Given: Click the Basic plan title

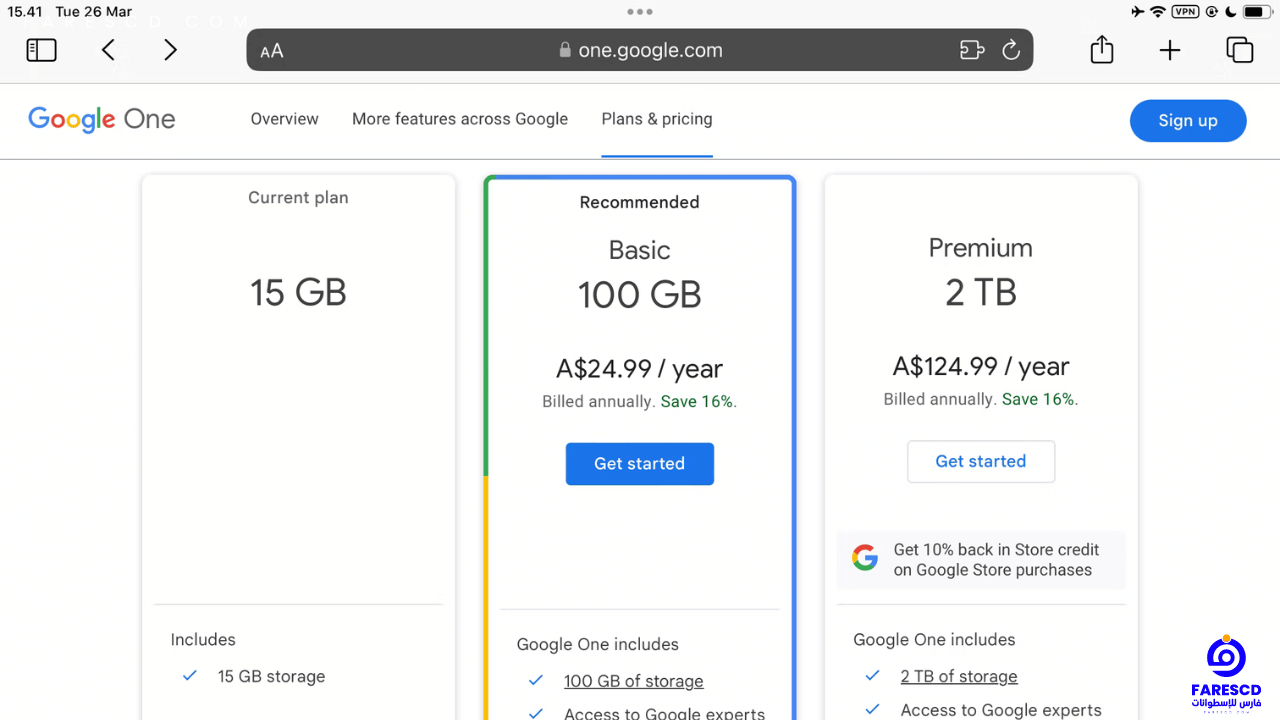Looking at the screenshot, I should coord(640,250).
